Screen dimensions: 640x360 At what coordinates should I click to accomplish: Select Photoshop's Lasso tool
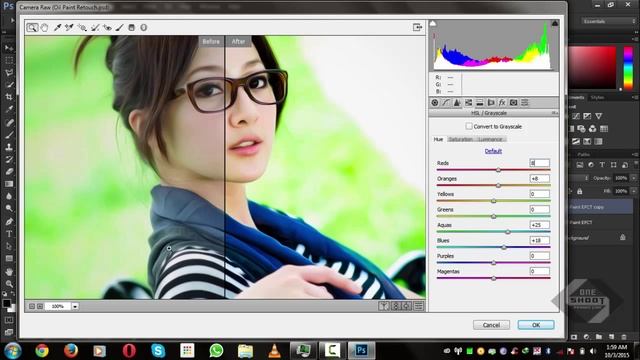[9, 73]
